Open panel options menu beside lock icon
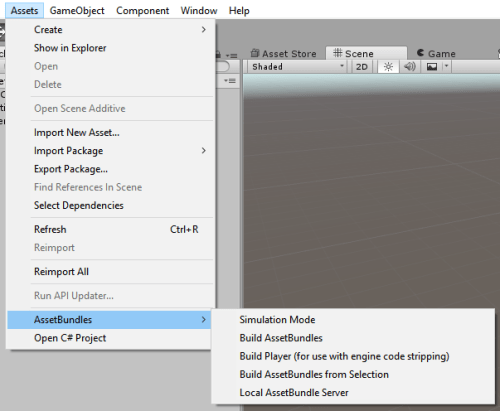 tap(231, 55)
